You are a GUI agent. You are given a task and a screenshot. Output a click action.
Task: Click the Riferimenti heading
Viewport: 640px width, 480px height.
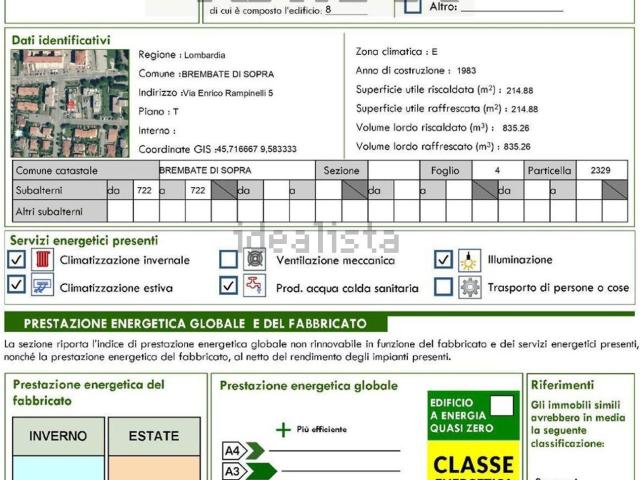pos(562,384)
